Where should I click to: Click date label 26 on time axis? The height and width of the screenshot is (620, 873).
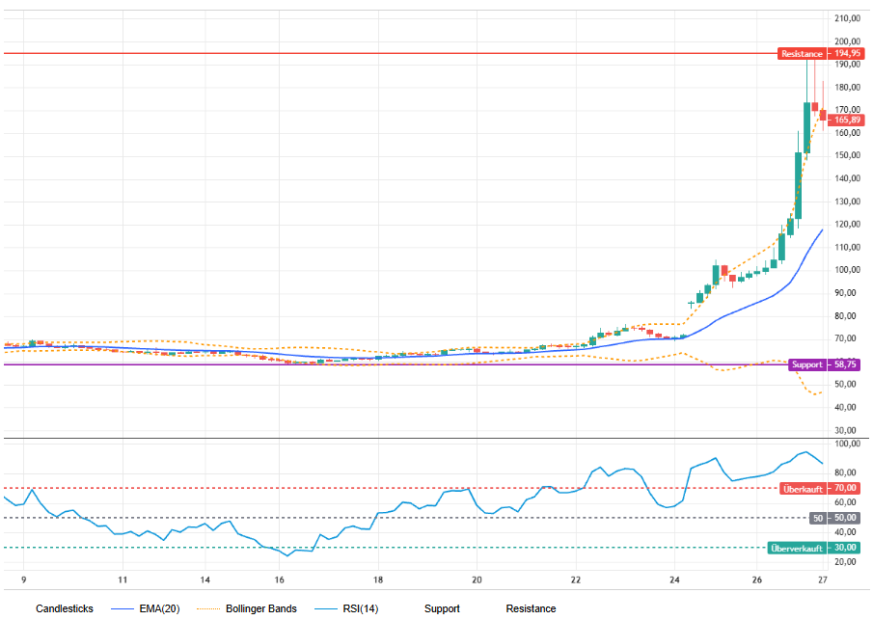coord(757,580)
